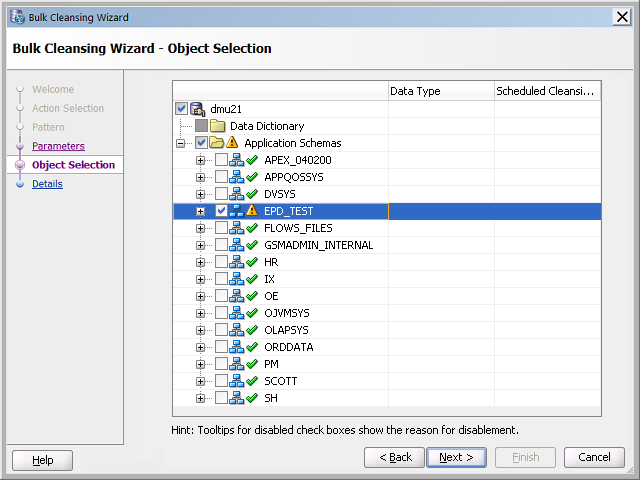This screenshot has height=480, width=640.
Task: Enable the APEX_040200 schema checkbox
Action: click(221, 160)
